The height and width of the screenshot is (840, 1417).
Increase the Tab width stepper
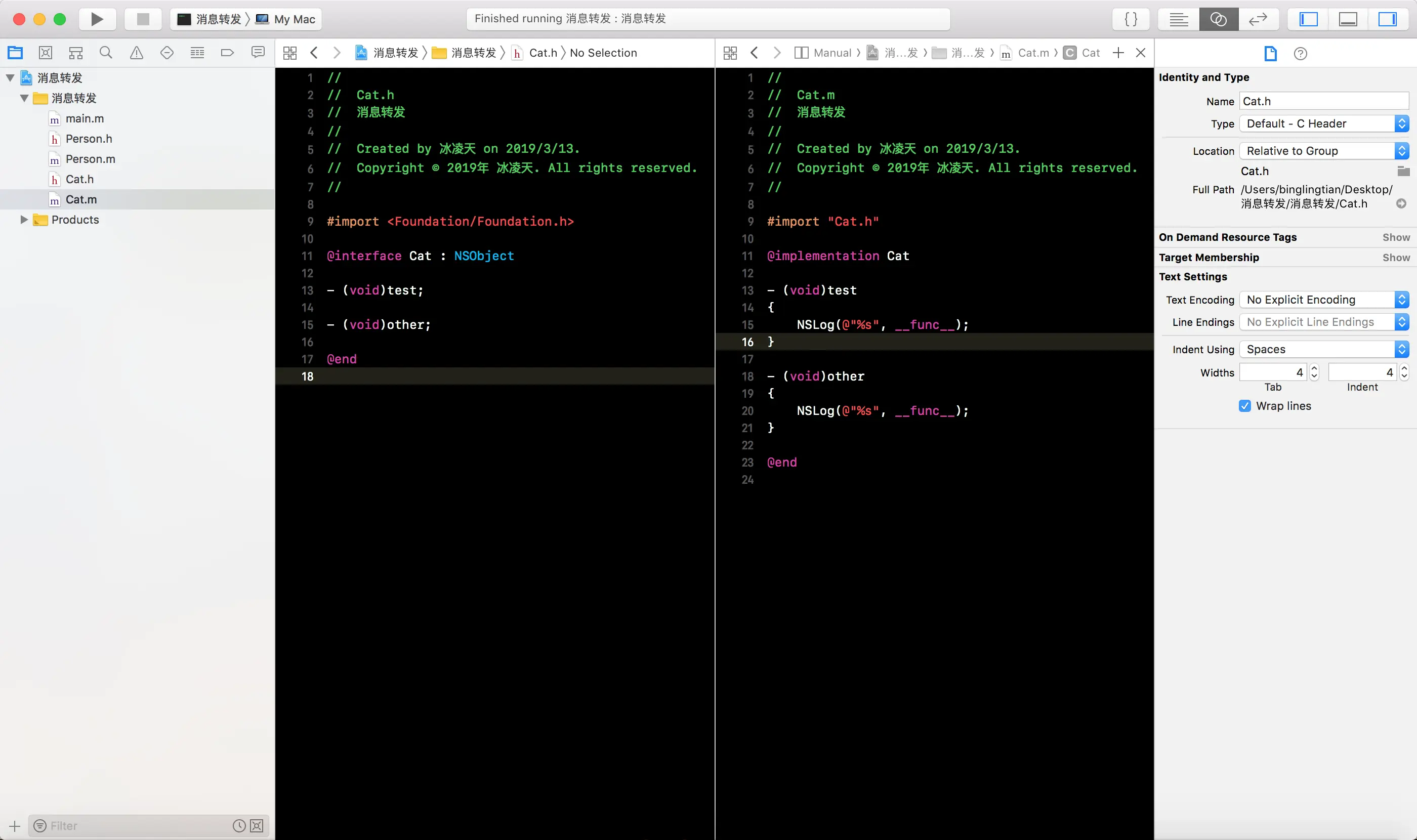click(x=1315, y=368)
